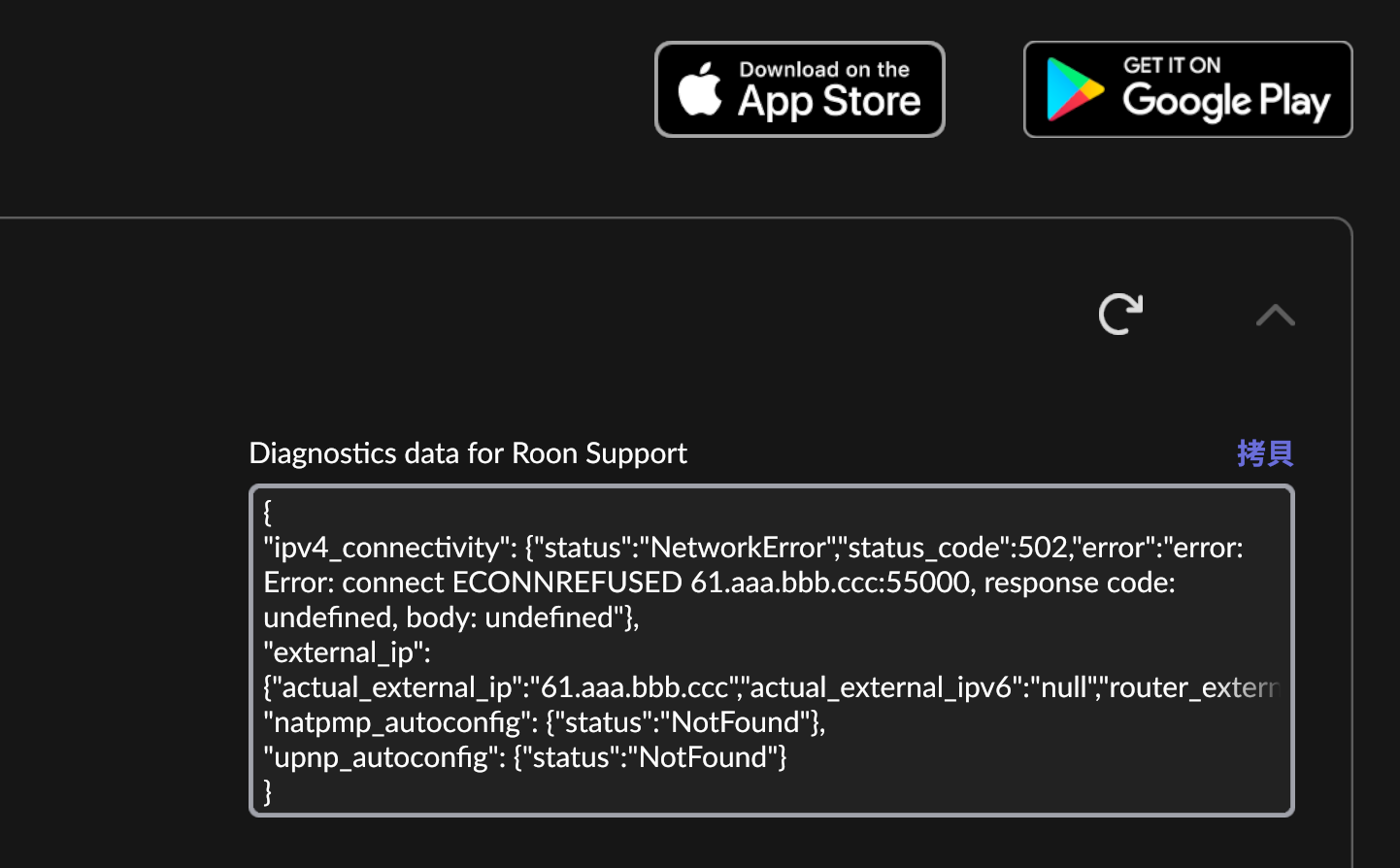Screen dimensions: 1400x868
Task: Click the refresh diagnostics icon
Action: point(1120,314)
